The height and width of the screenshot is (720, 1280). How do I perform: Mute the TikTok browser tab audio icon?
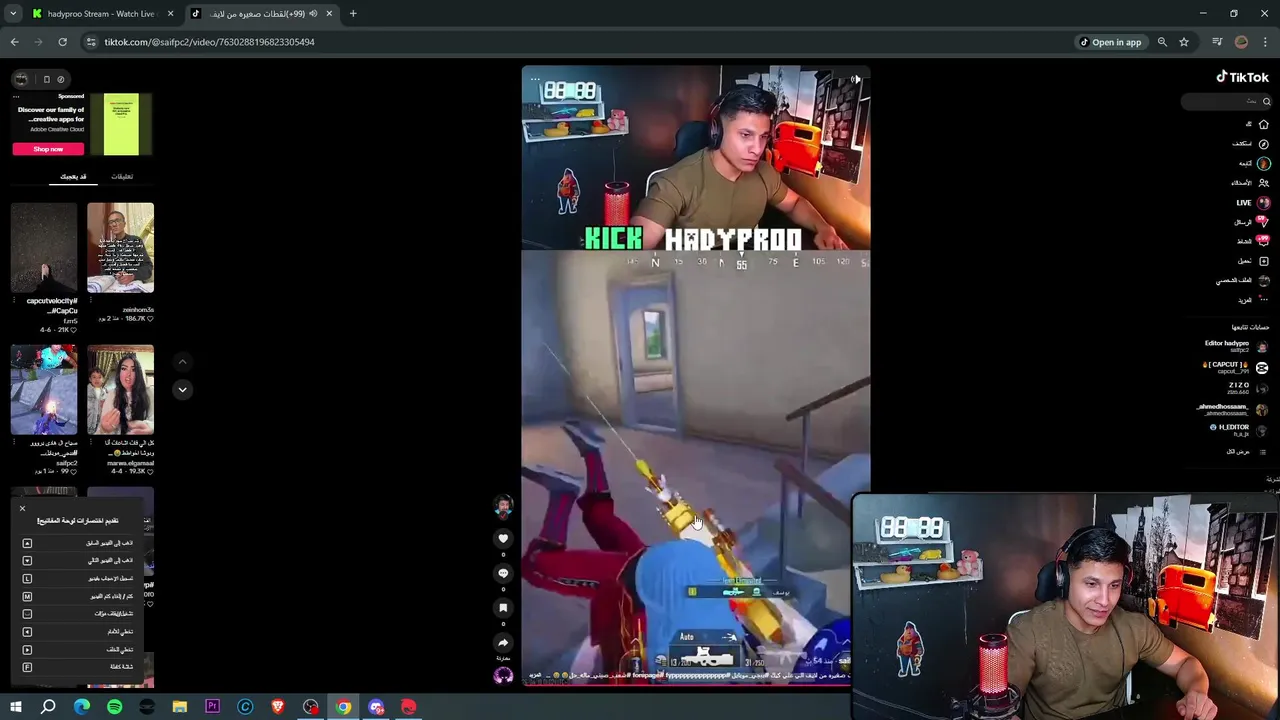coord(313,14)
